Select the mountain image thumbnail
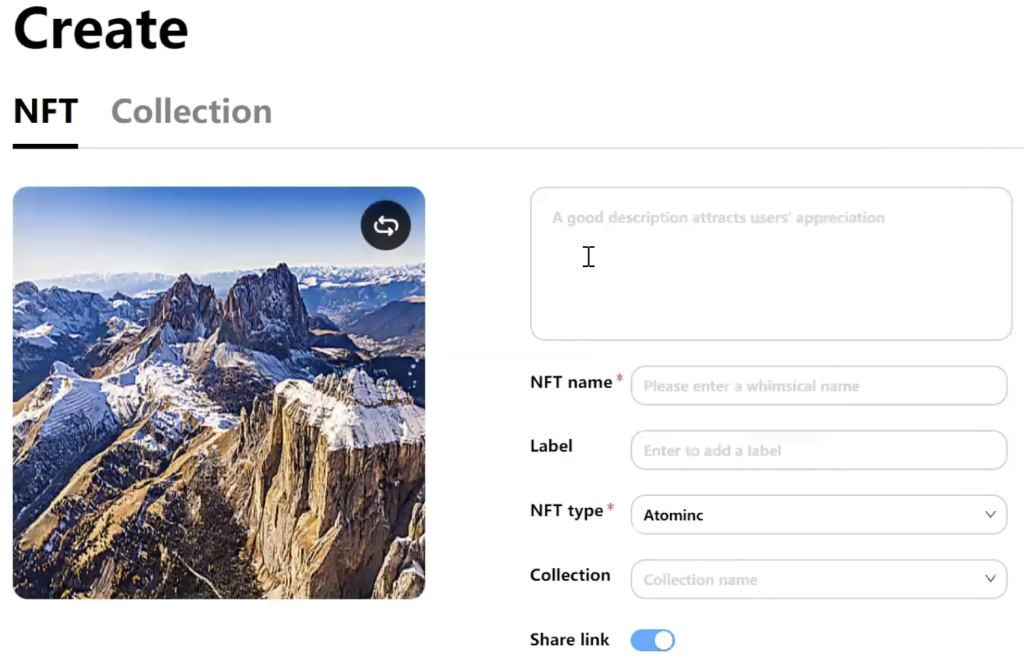The width and height of the screenshot is (1024, 659). [219, 393]
